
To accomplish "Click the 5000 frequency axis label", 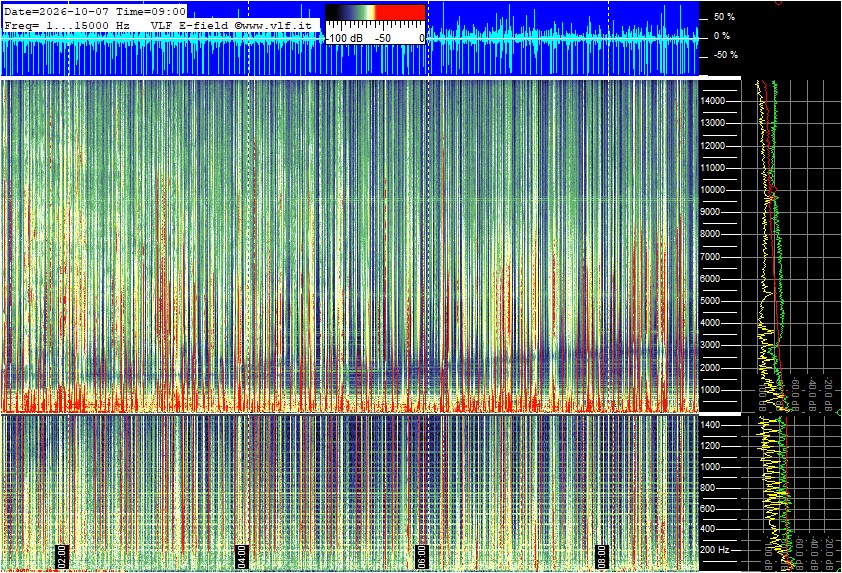I will click(710, 301).
